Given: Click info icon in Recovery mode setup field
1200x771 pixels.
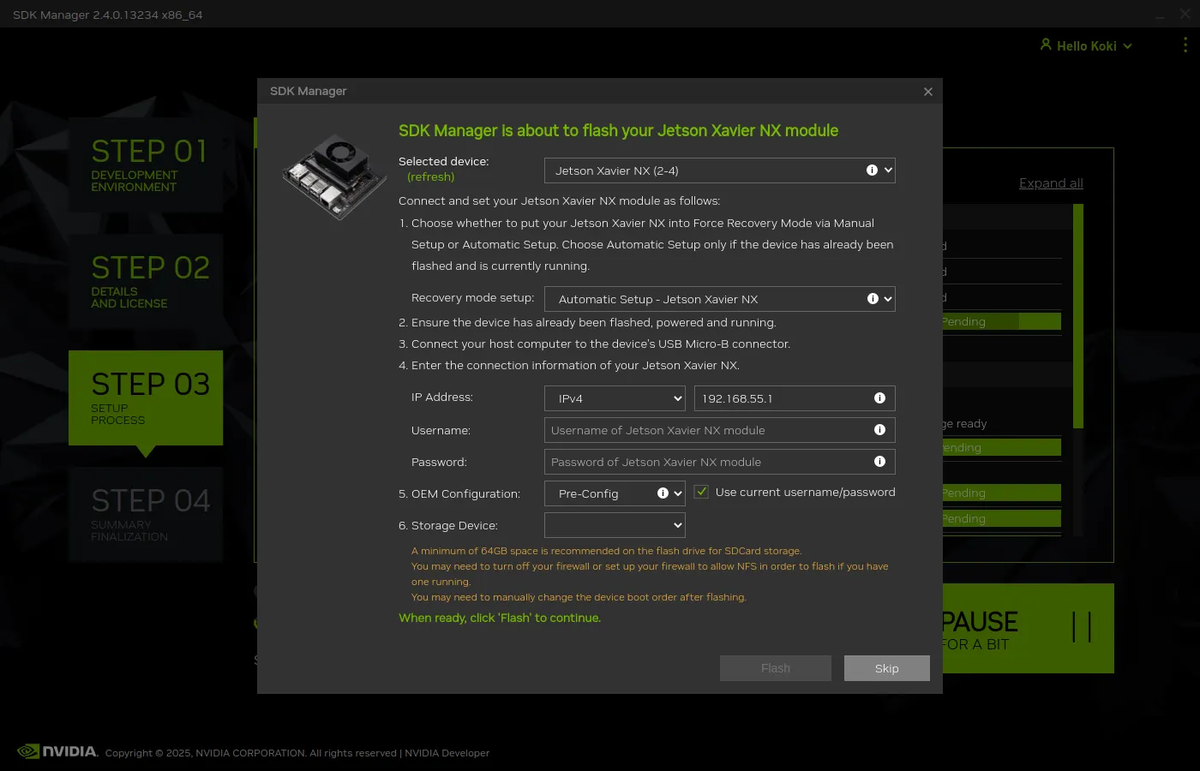Looking at the screenshot, I should point(873,298).
